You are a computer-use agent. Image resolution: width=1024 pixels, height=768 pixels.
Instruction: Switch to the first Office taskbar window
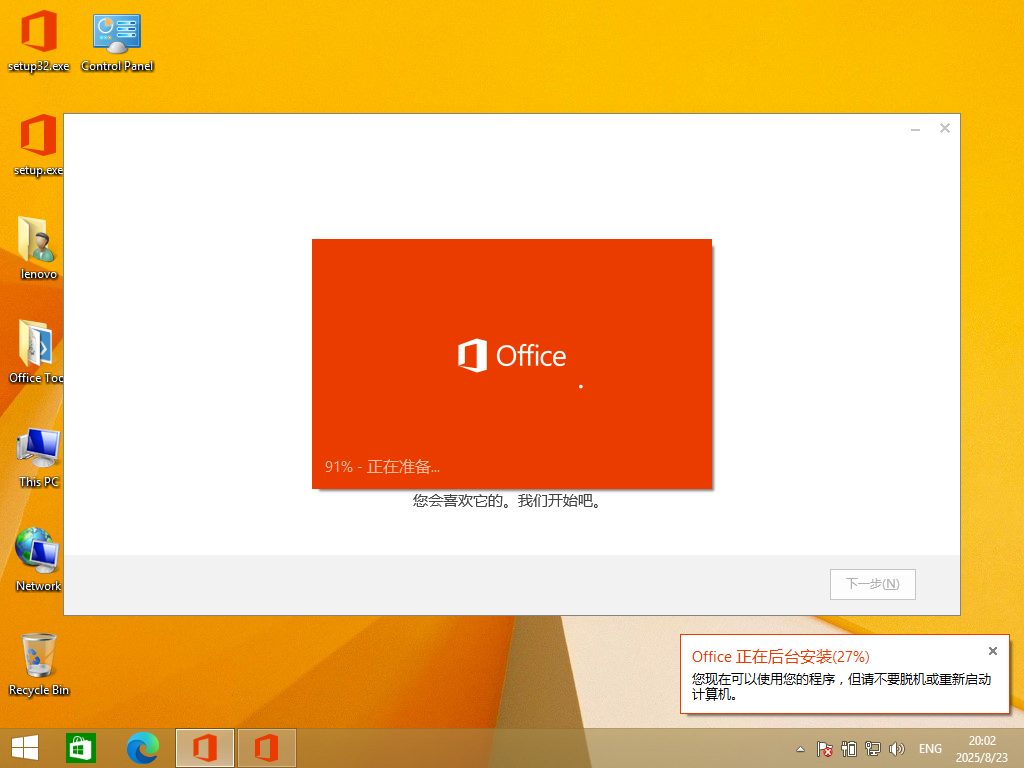[205, 748]
